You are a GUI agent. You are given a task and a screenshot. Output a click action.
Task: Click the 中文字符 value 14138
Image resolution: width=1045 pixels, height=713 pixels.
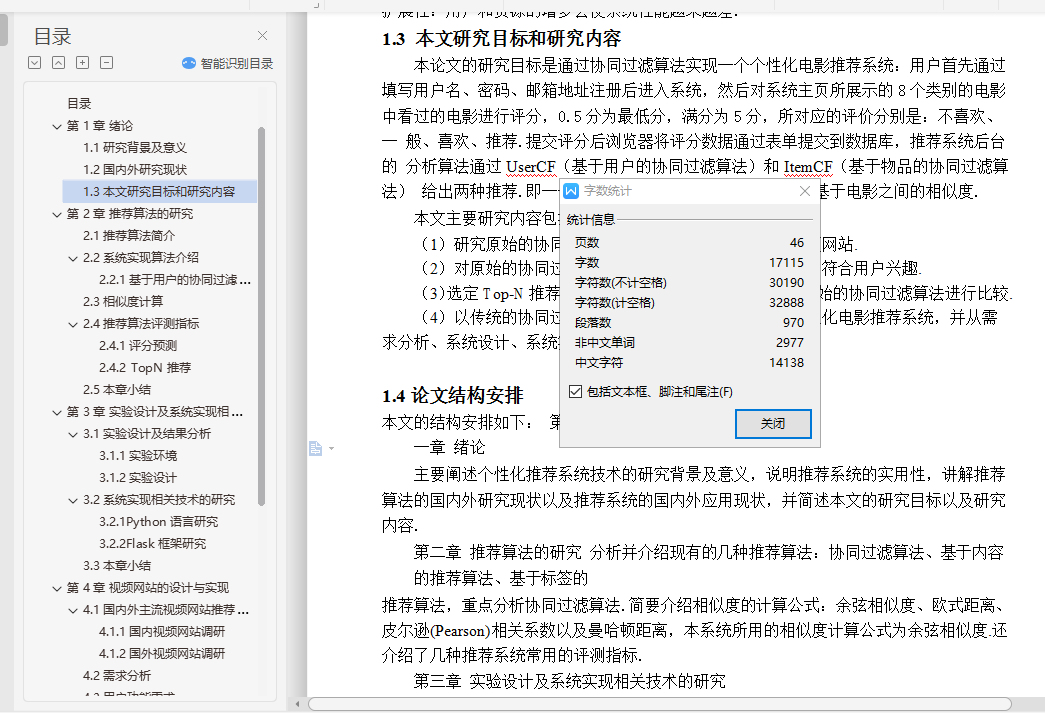(786, 362)
